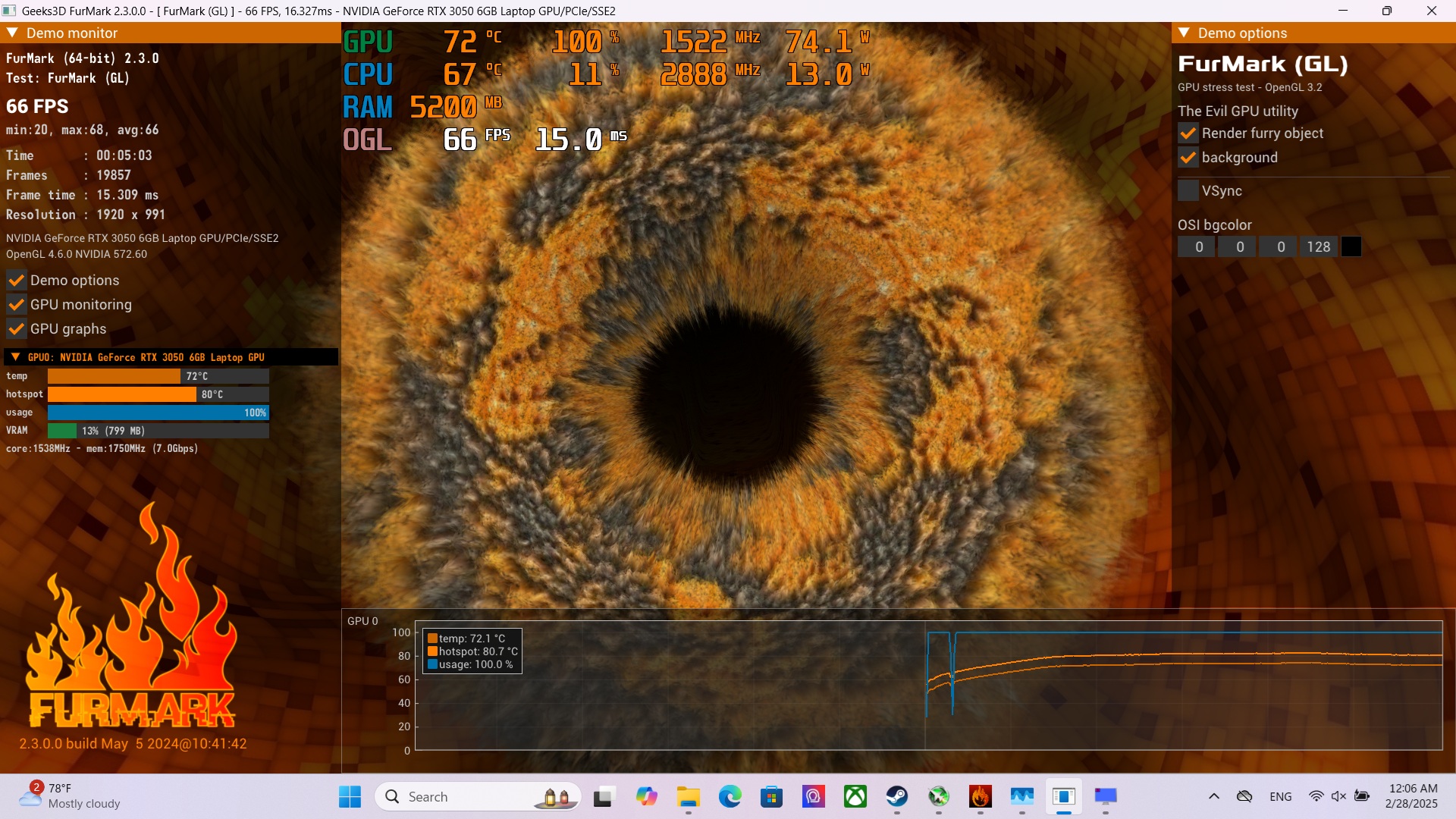Open the weather widget 78°F

coord(70,796)
